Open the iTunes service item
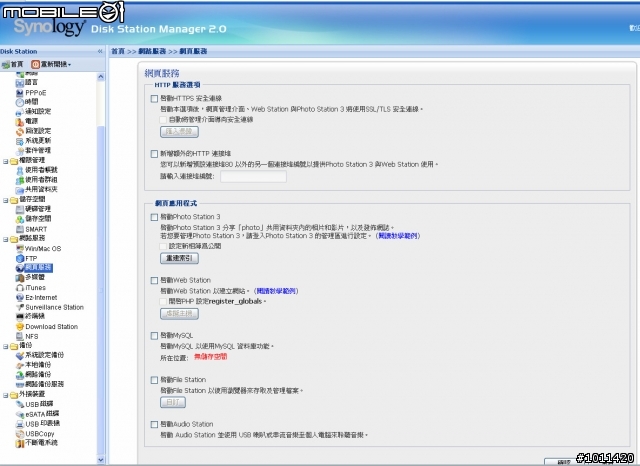Image resolution: width=640 pixels, height=466 pixels. pos(31,288)
